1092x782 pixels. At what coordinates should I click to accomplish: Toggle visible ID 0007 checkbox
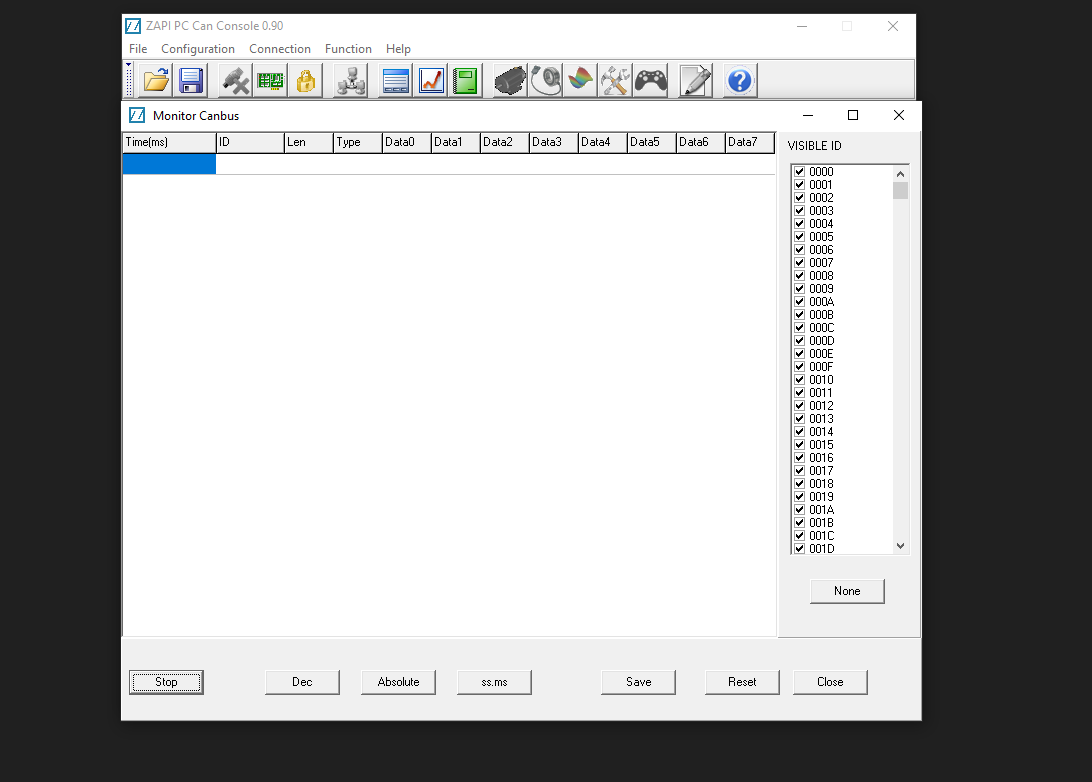[800, 263]
